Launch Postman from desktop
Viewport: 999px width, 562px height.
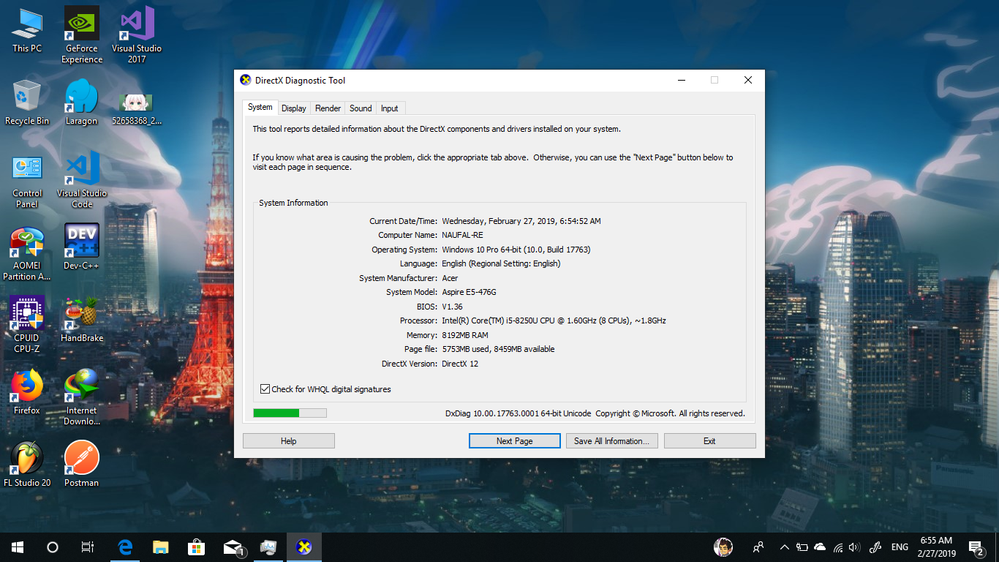82,465
